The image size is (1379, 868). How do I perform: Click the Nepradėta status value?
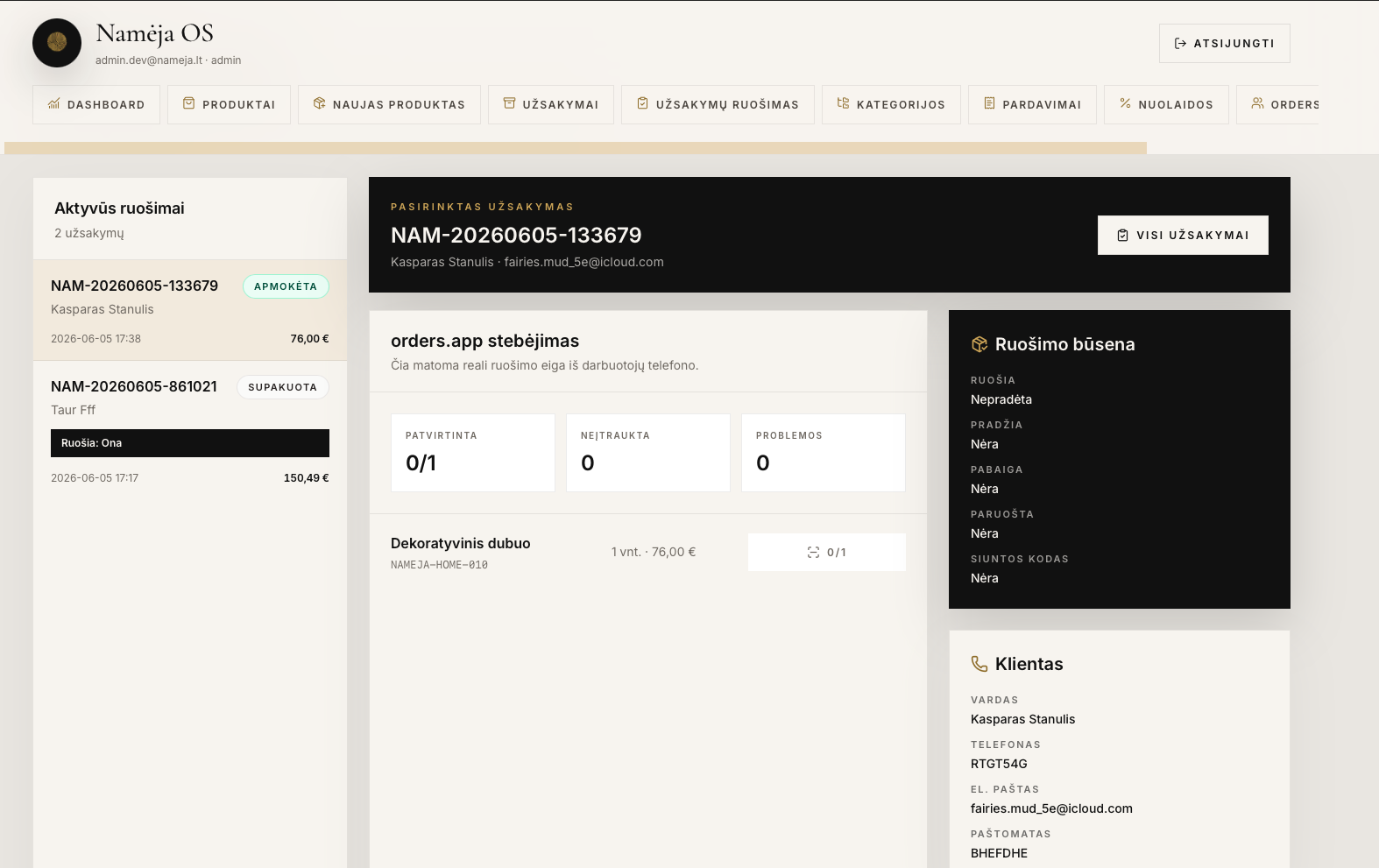point(1001,399)
